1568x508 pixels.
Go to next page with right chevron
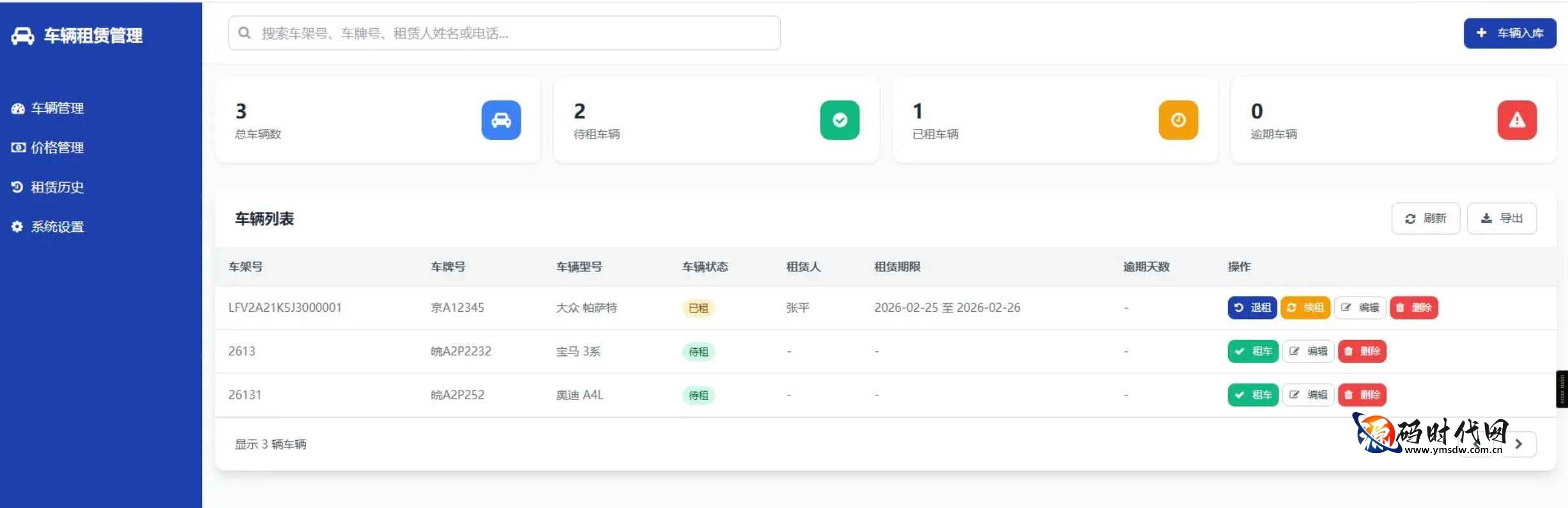(x=1519, y=444)
